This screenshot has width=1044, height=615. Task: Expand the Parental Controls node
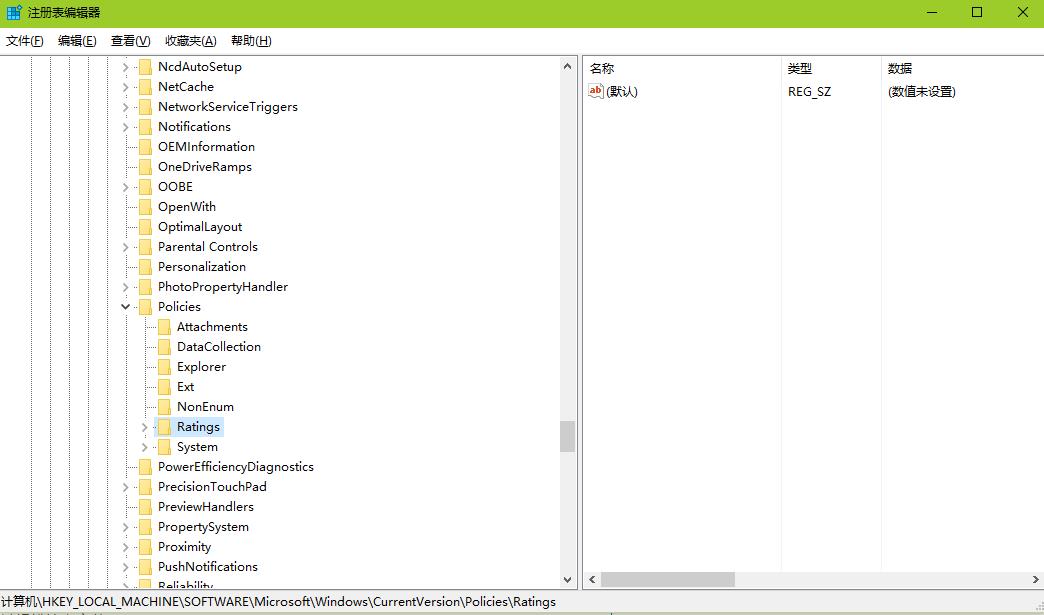tap(126, 247)
